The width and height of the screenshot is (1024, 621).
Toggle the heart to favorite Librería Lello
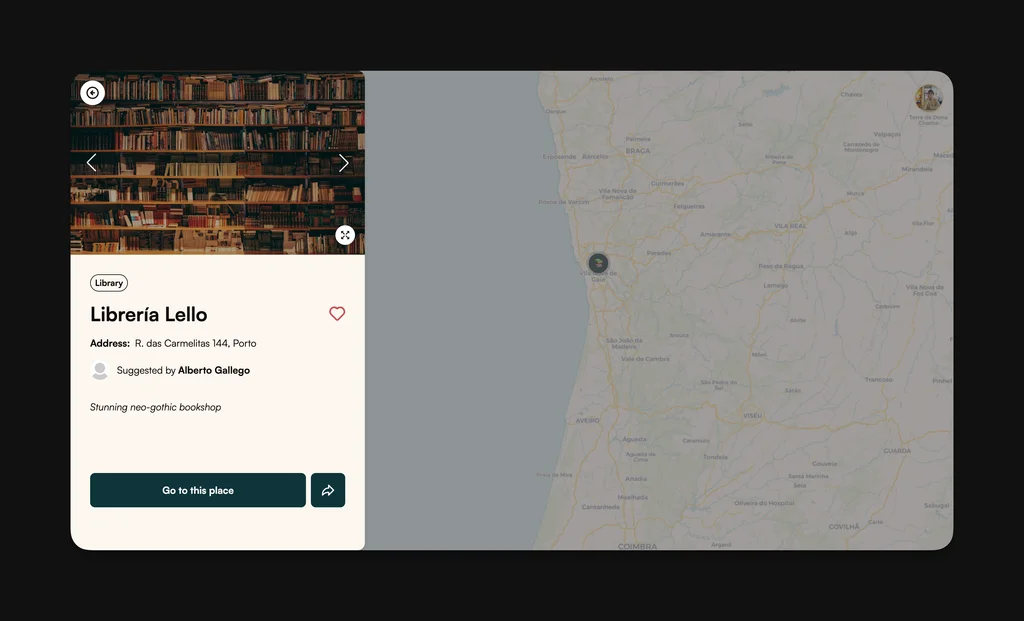tap(337, 314)
